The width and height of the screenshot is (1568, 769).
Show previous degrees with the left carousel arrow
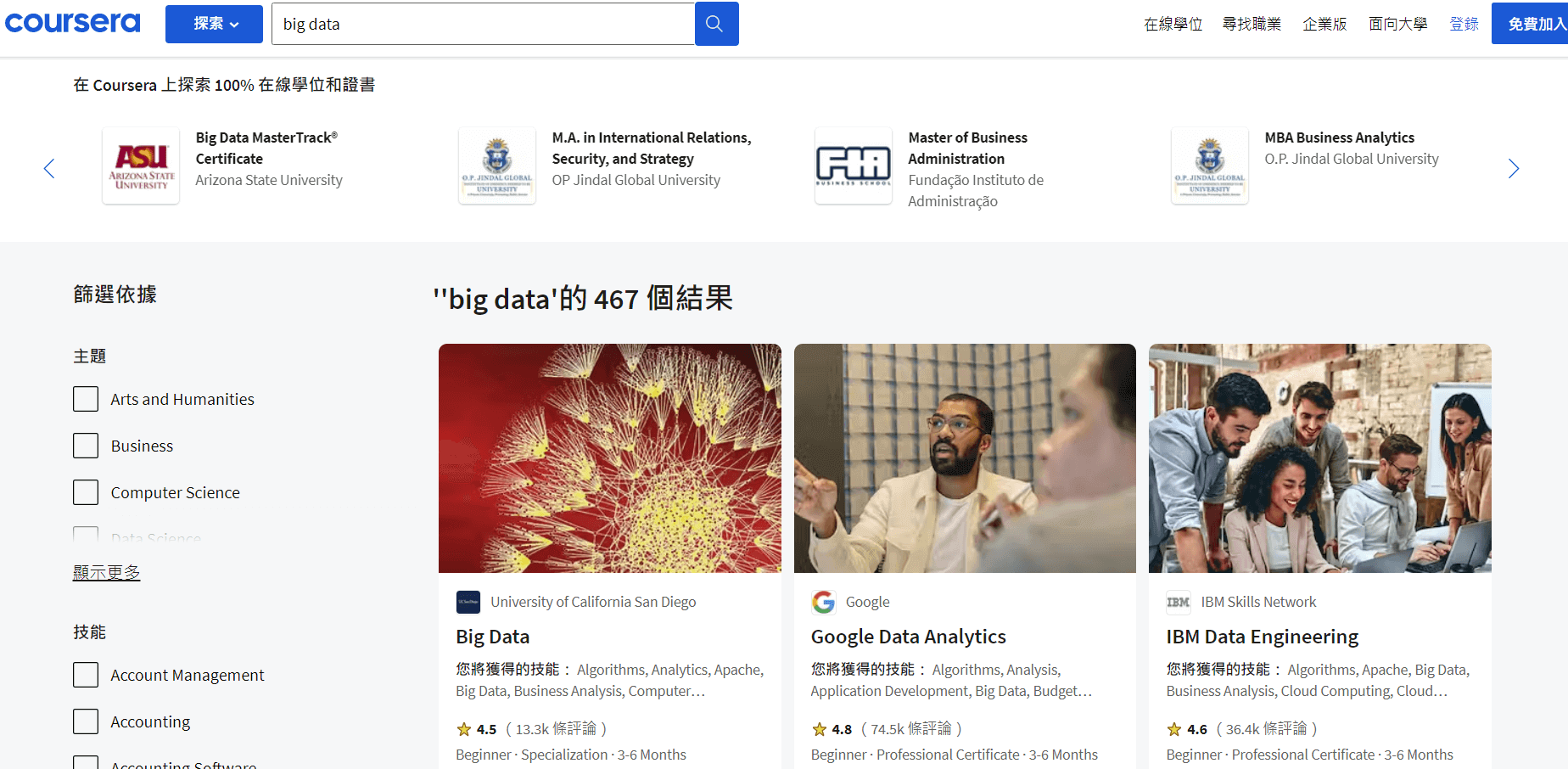pyautogui.click(x=49, y=169)
